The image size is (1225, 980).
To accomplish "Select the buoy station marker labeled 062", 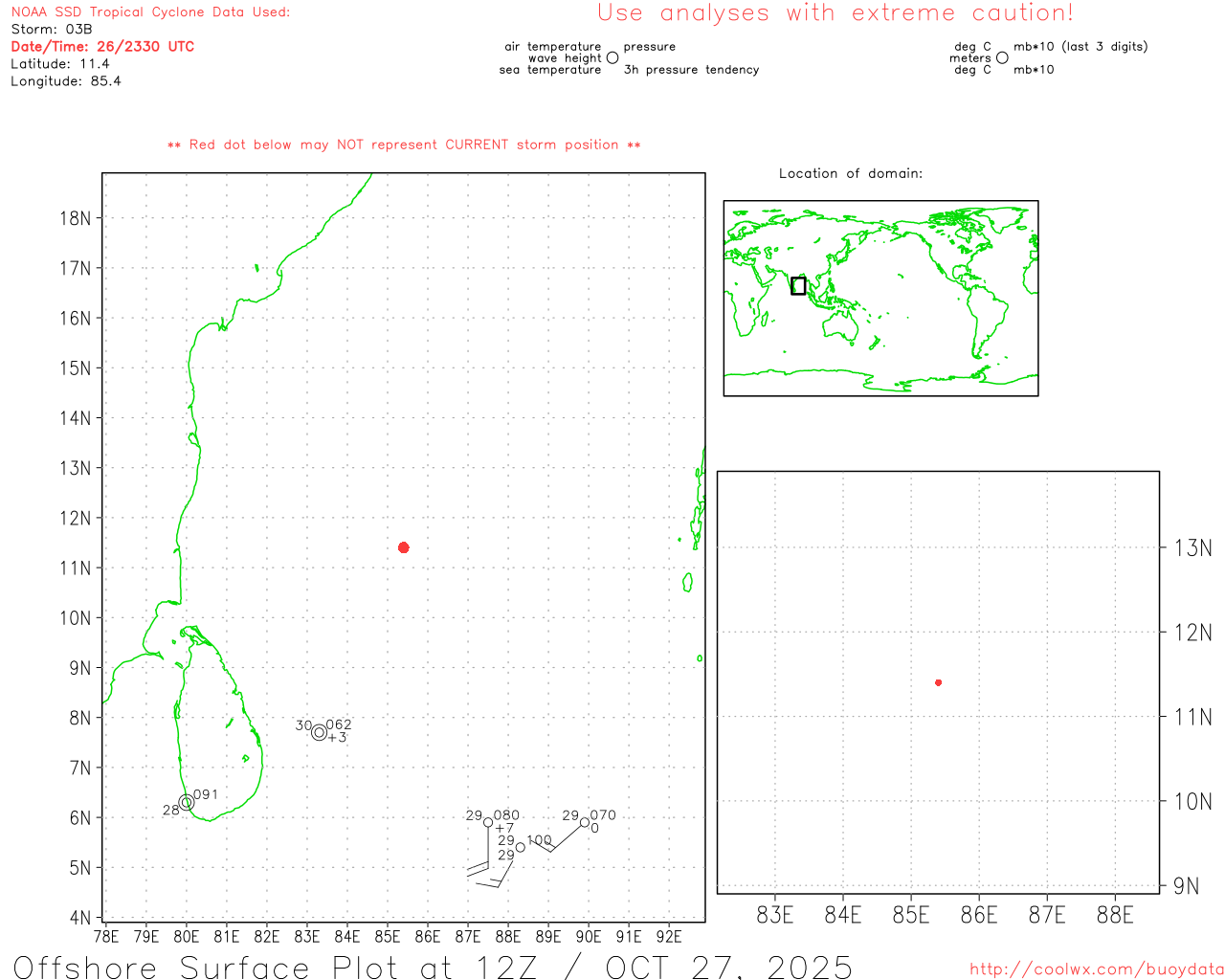I will 320,732.
